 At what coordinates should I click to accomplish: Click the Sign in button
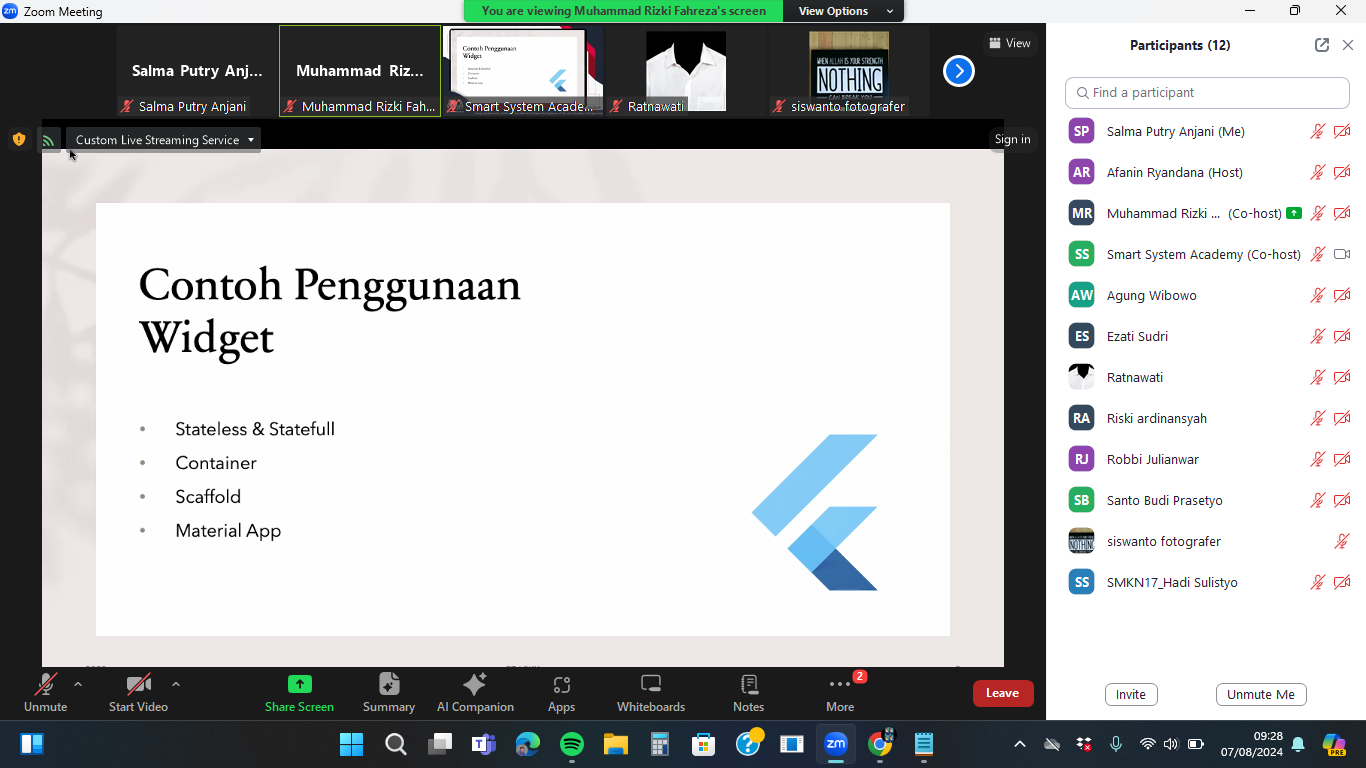click(1012, 139)
